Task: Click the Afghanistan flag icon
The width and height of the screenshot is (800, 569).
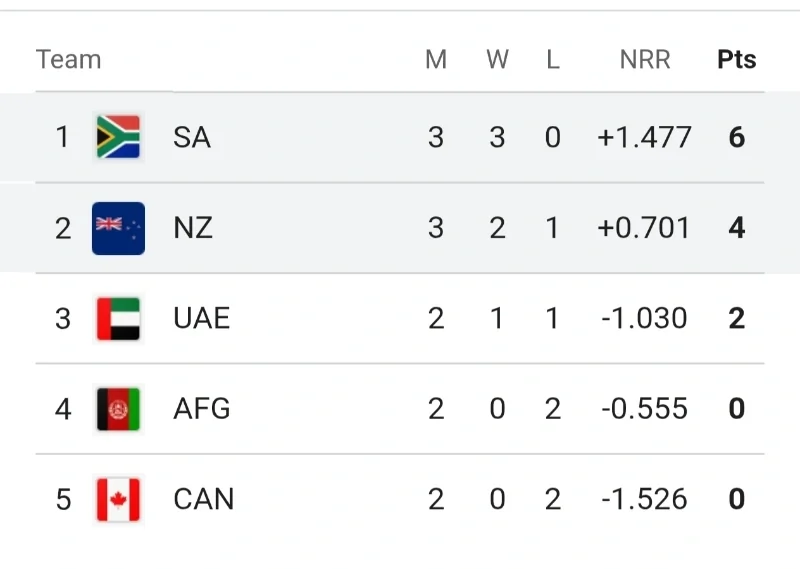Action: [x=118, y=409]
